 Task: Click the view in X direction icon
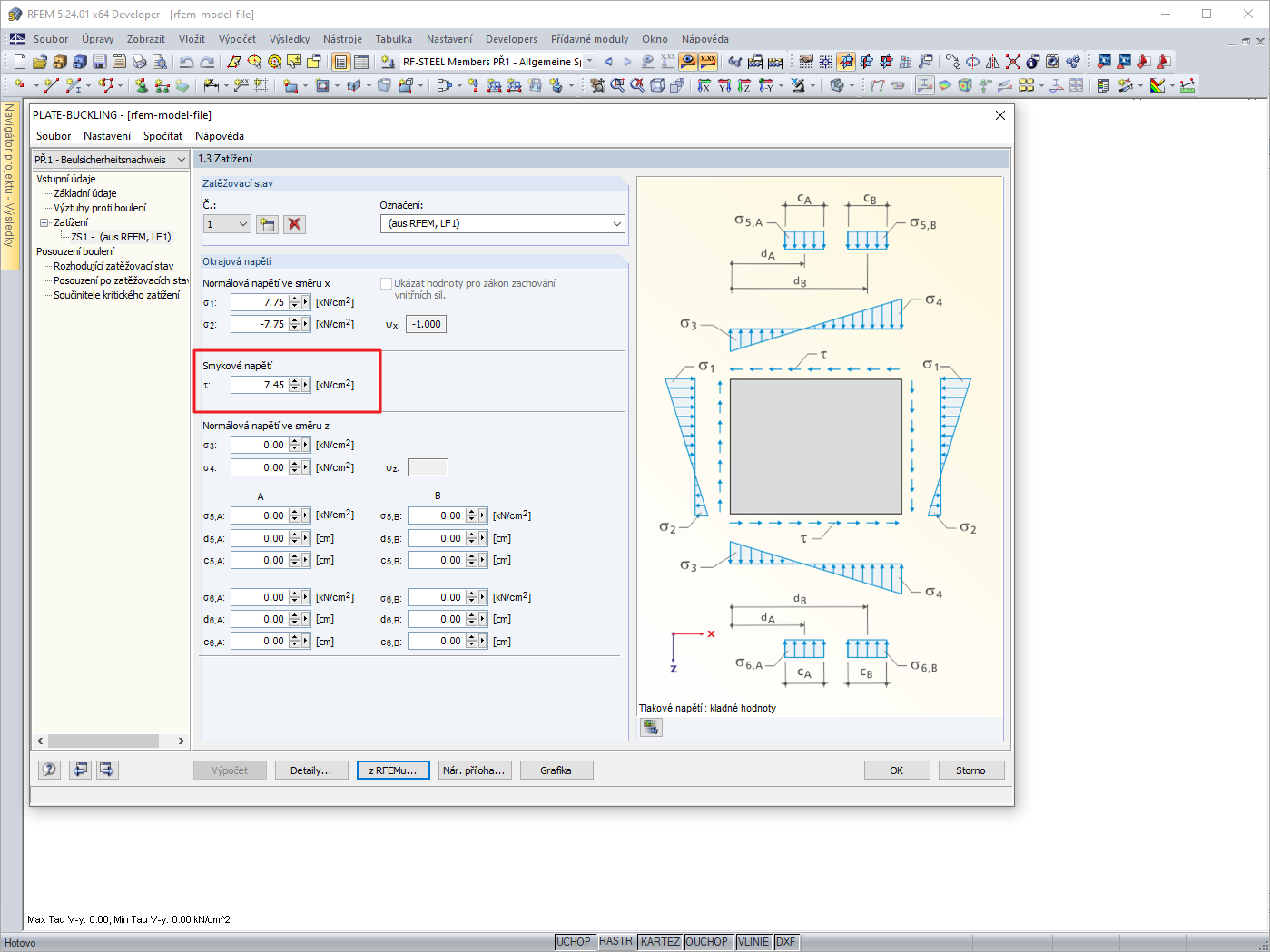tap(704, 85)
